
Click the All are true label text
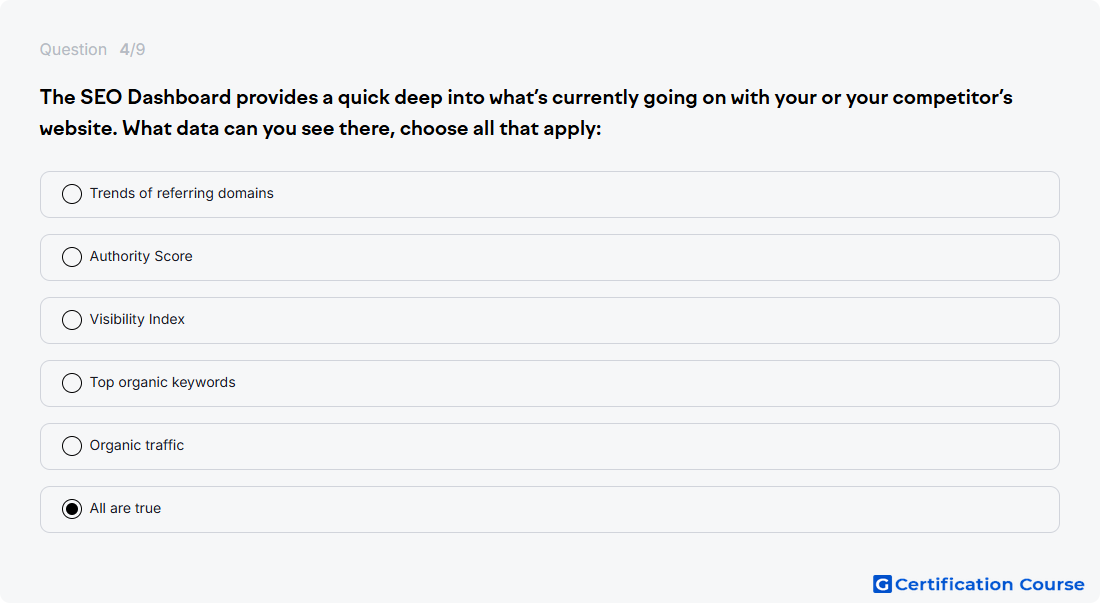click(x=126, y=508)
